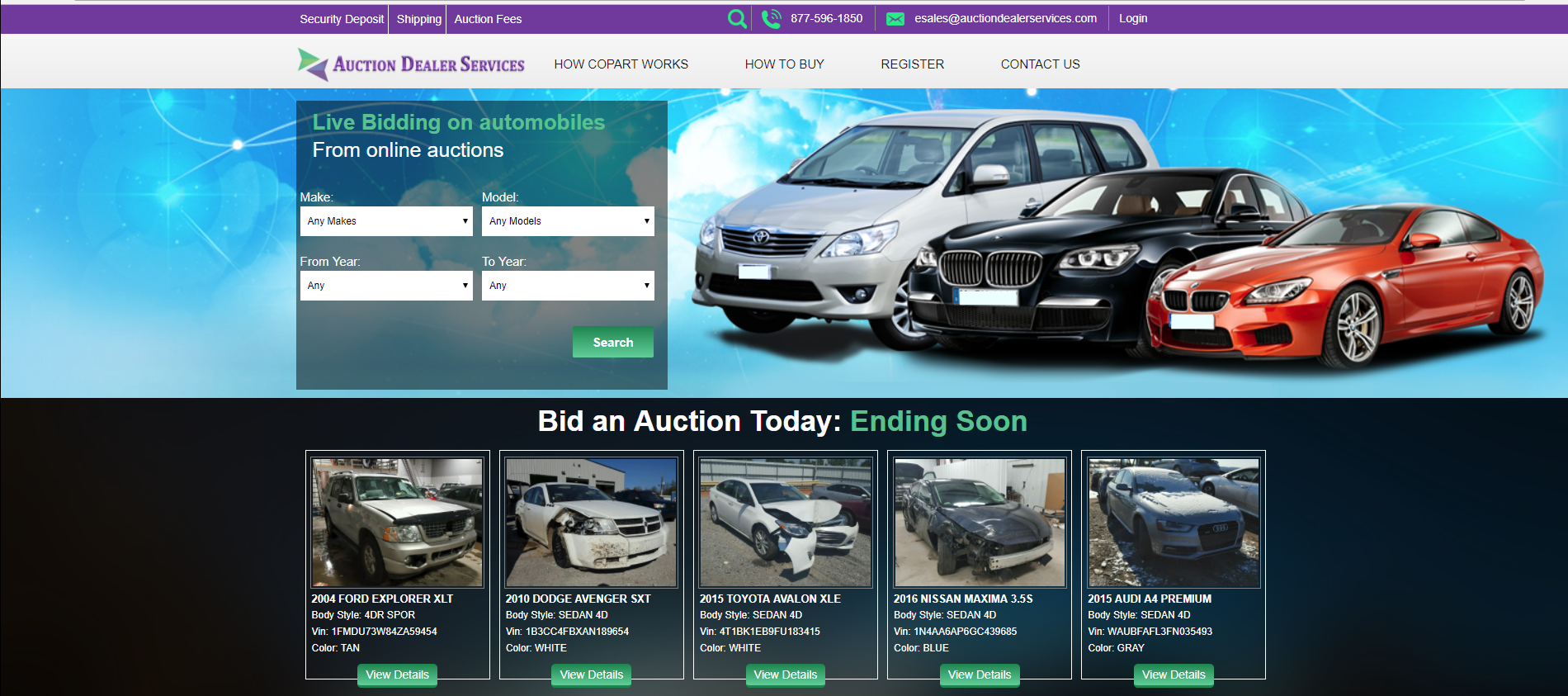Click the Login link

point(1133,18)
